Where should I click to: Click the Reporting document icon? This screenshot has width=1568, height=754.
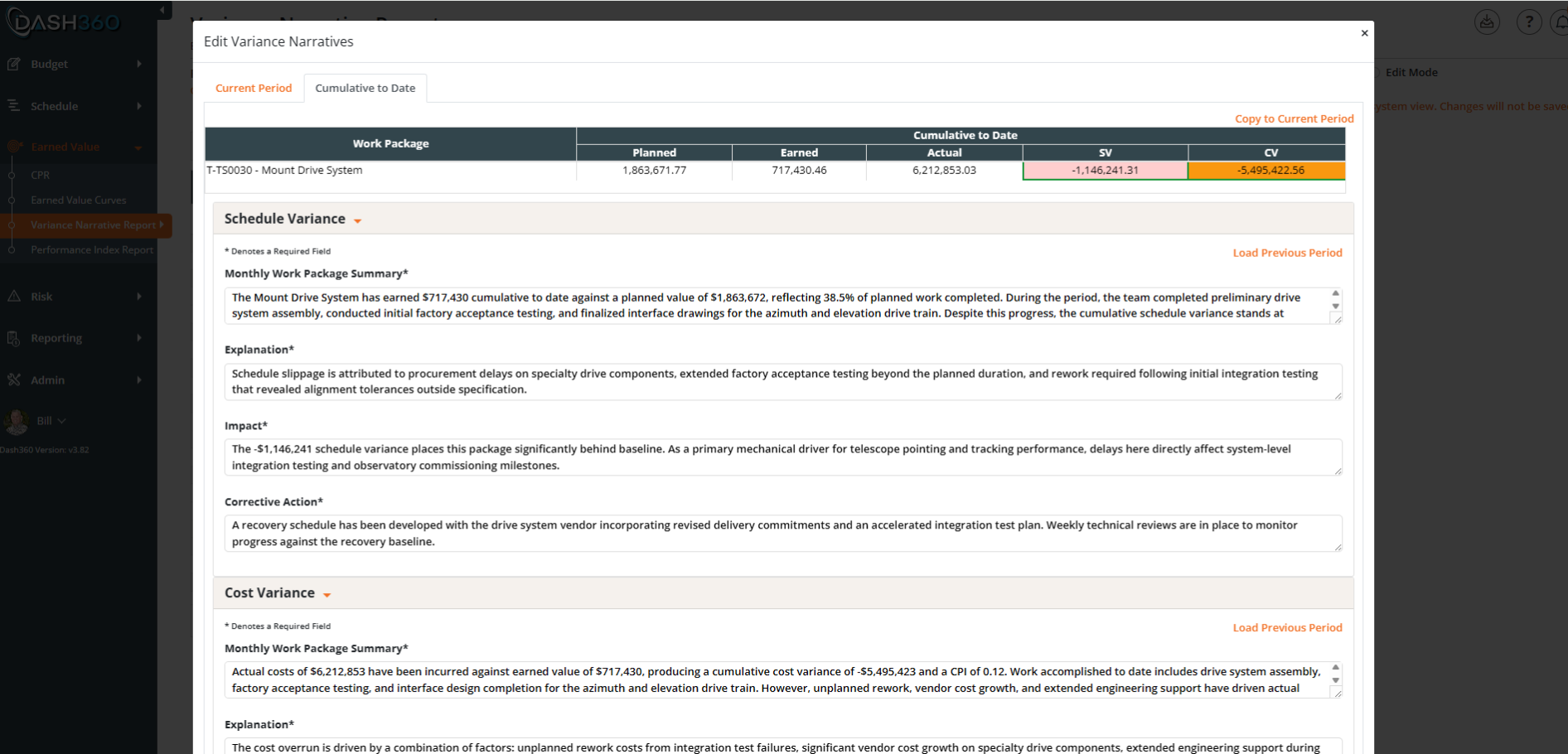[x=14, y=338]
